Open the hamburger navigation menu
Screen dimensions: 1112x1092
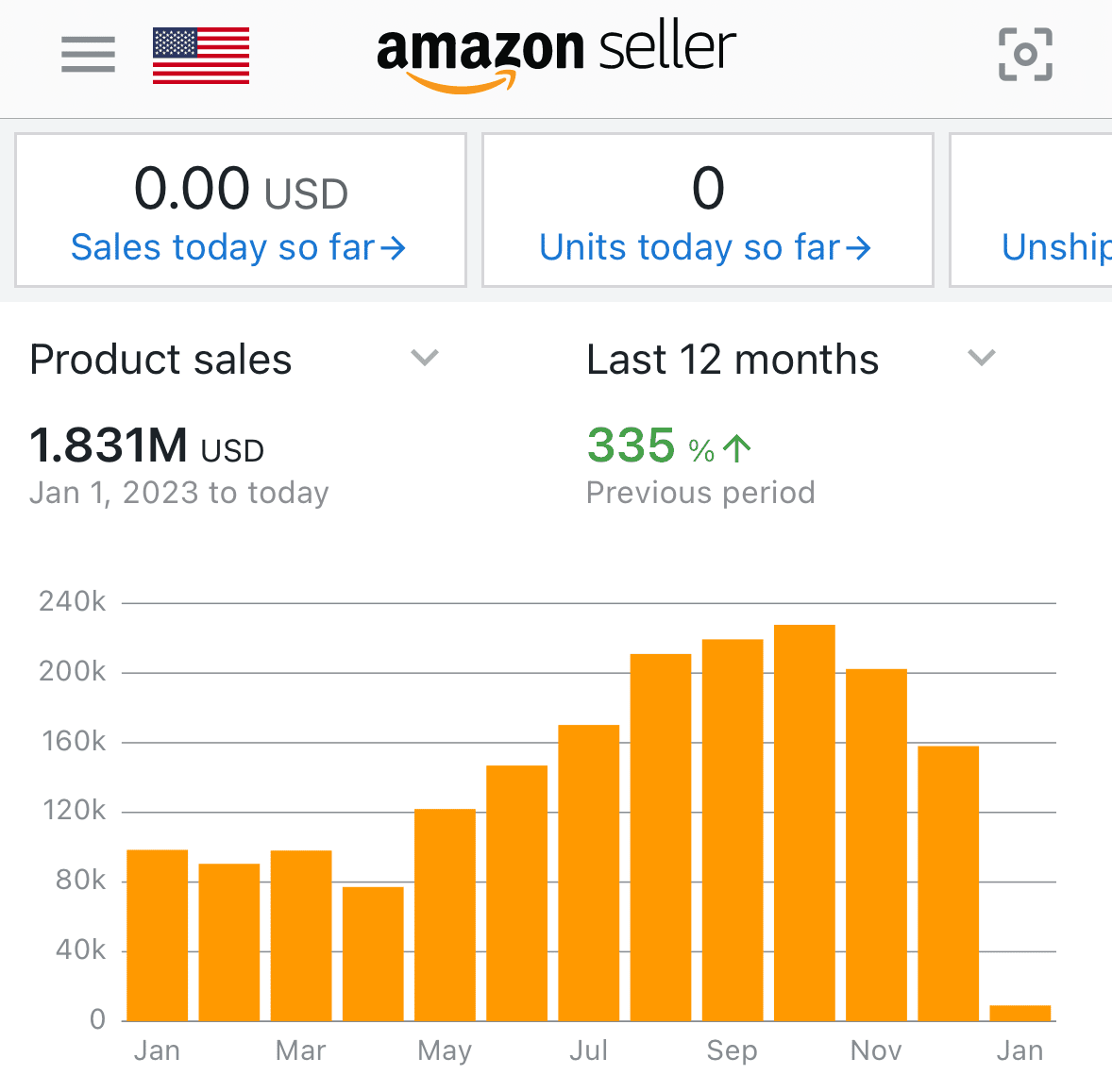[88, 55]
